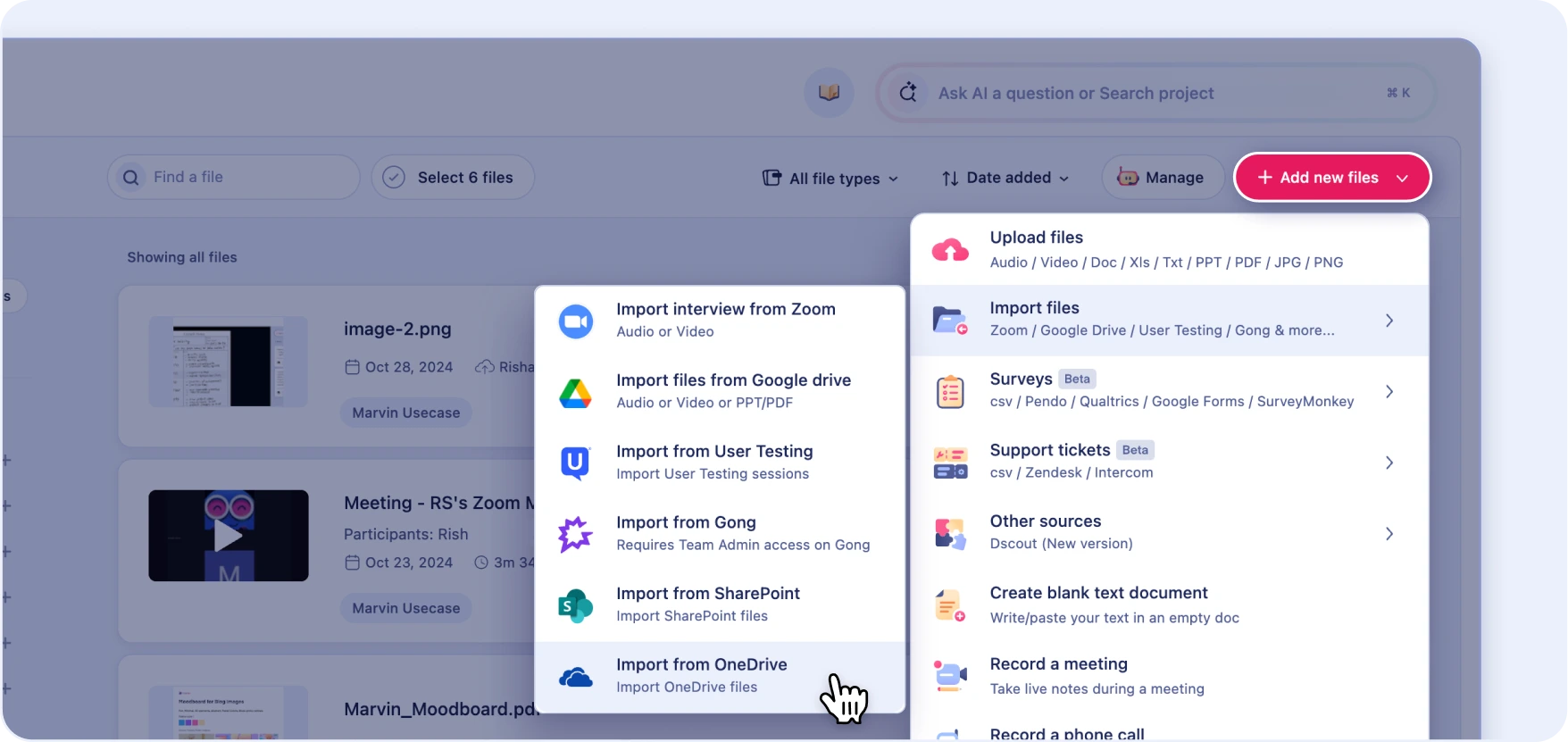Image resolution: width=1568 pixels, height=742 pixels.
Task: Choose Record a meeting option
Action: (x=1169, y=676)
